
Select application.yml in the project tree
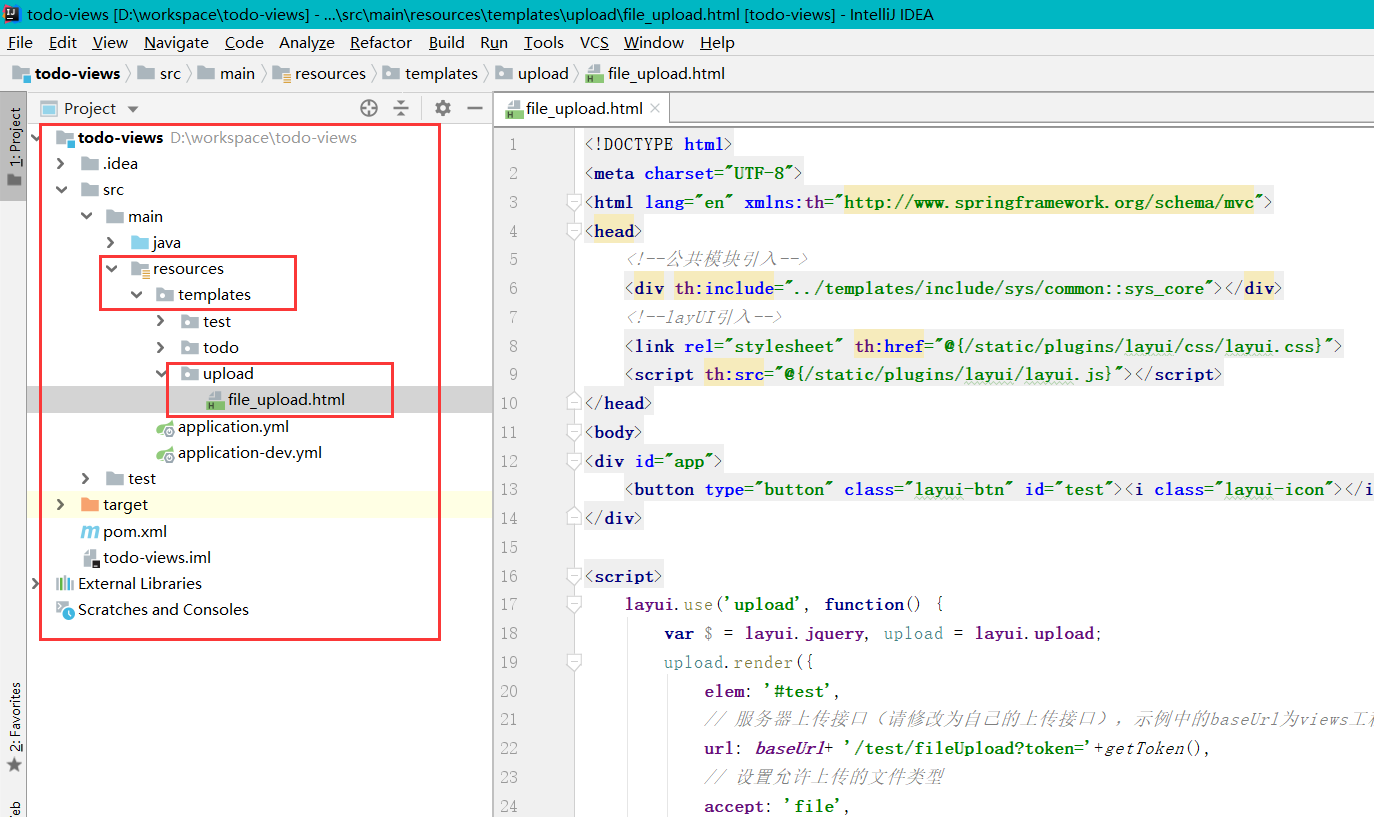[233, 426]
